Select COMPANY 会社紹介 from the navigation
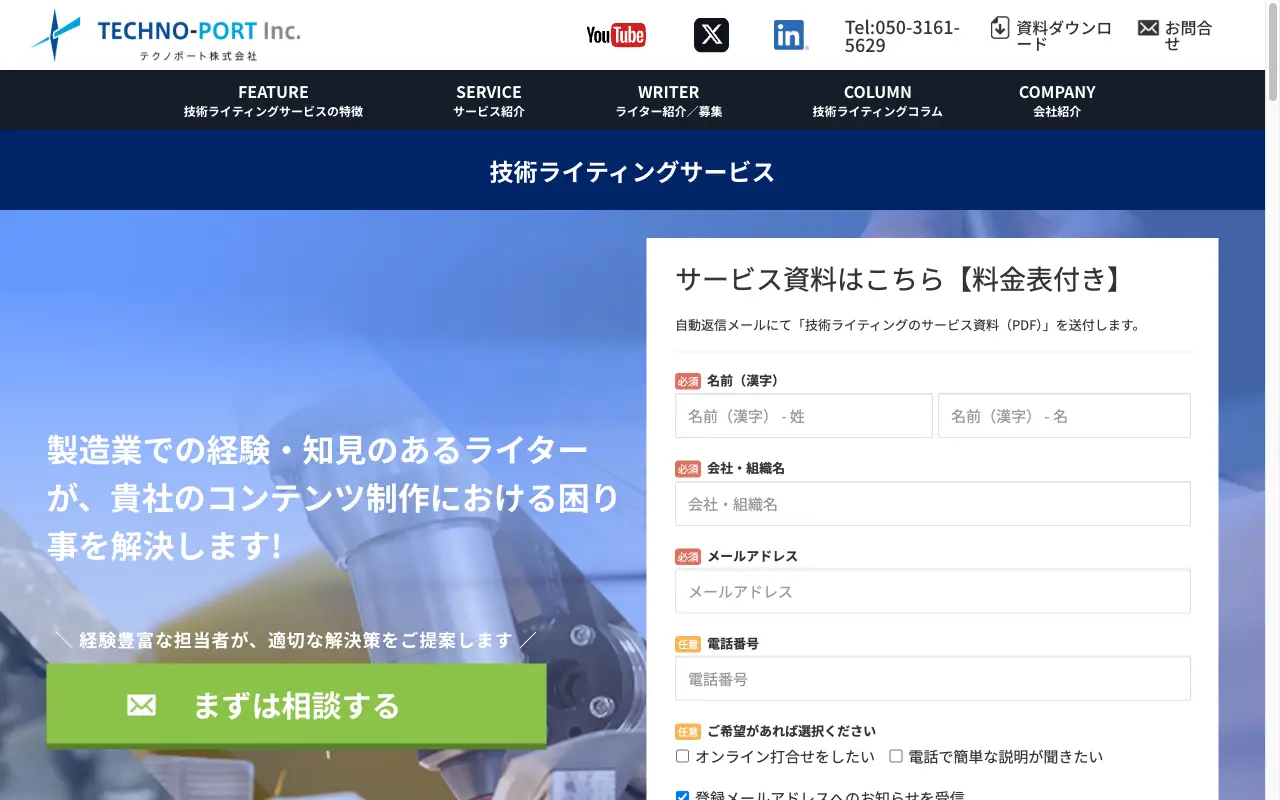1280x800 pixels. [1057, 100]
